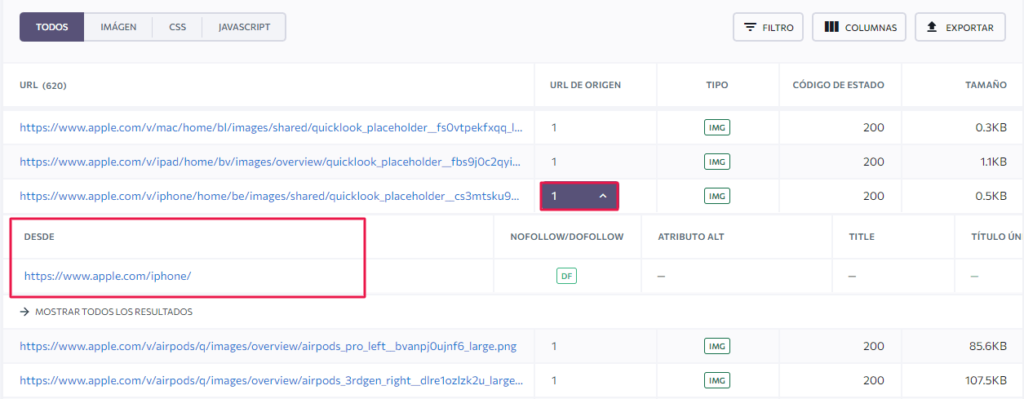This screenshot has height=399, width=1024.
Task: Click the IMG badge in airpods_3rdgen_right row
Action: 717,380
